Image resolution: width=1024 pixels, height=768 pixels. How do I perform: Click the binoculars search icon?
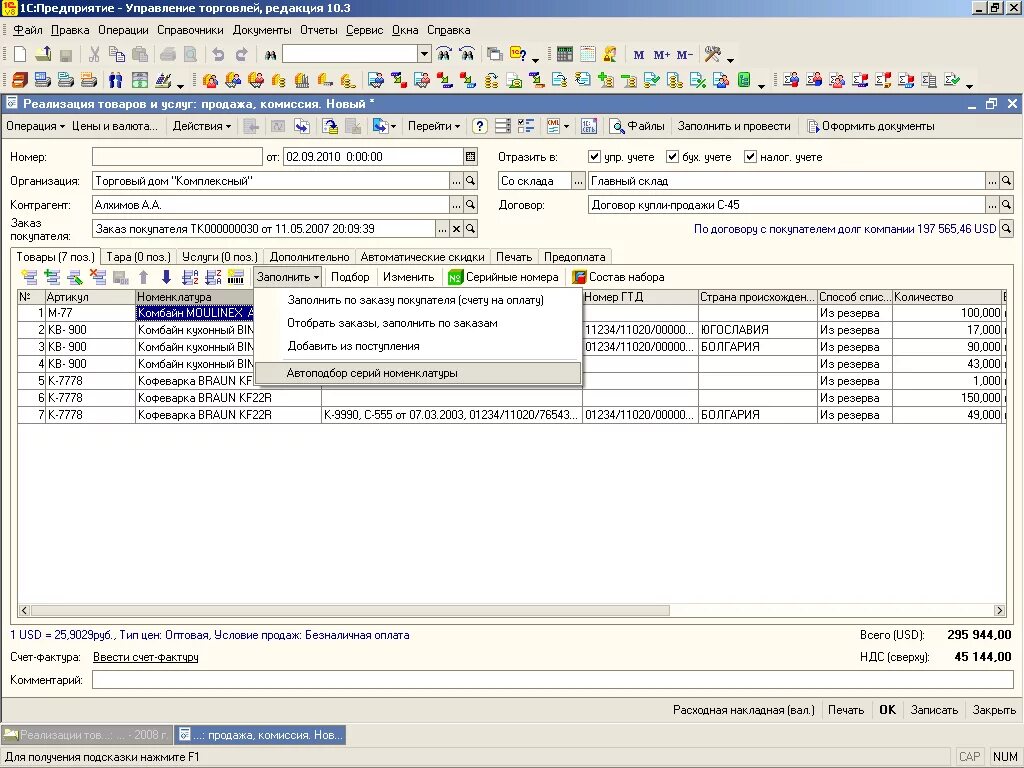(270, 55)
